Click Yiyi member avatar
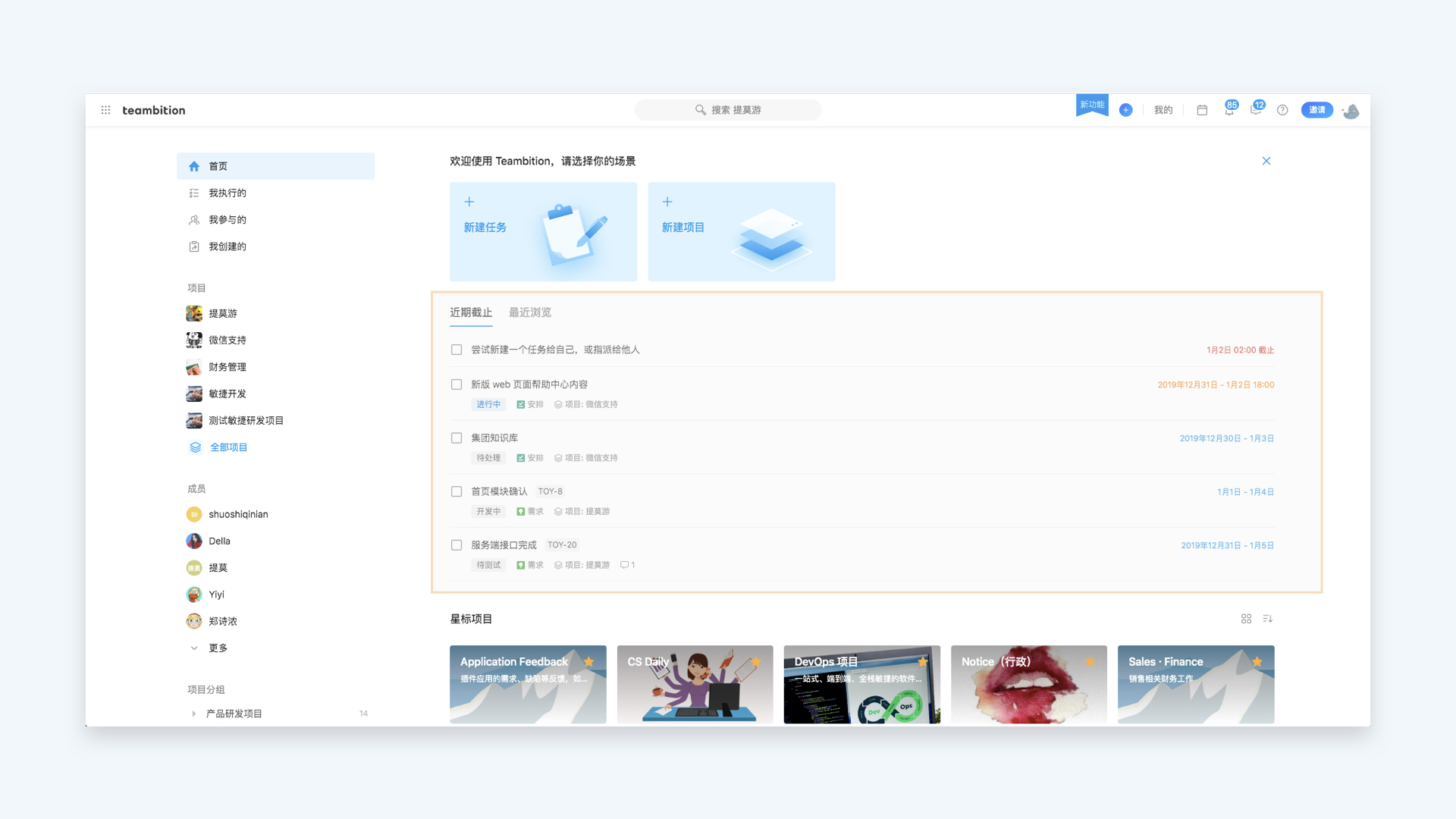1456x819 pixels. point(194,595)
